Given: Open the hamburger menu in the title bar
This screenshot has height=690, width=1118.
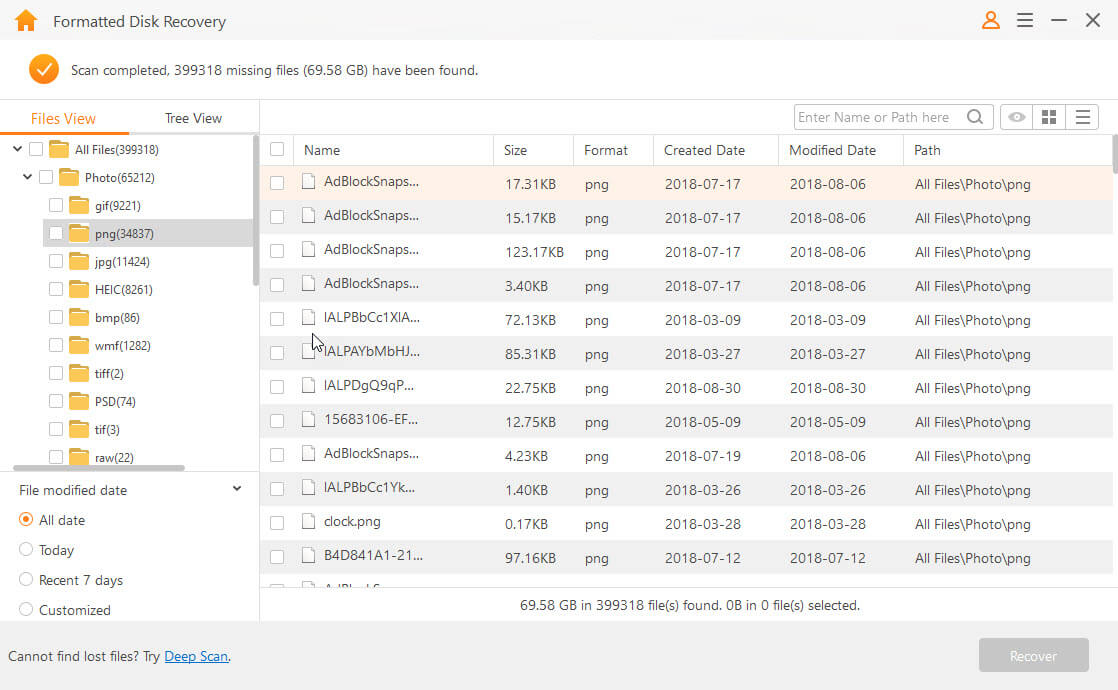Looking at the screenshot, I should point(1024,20).
